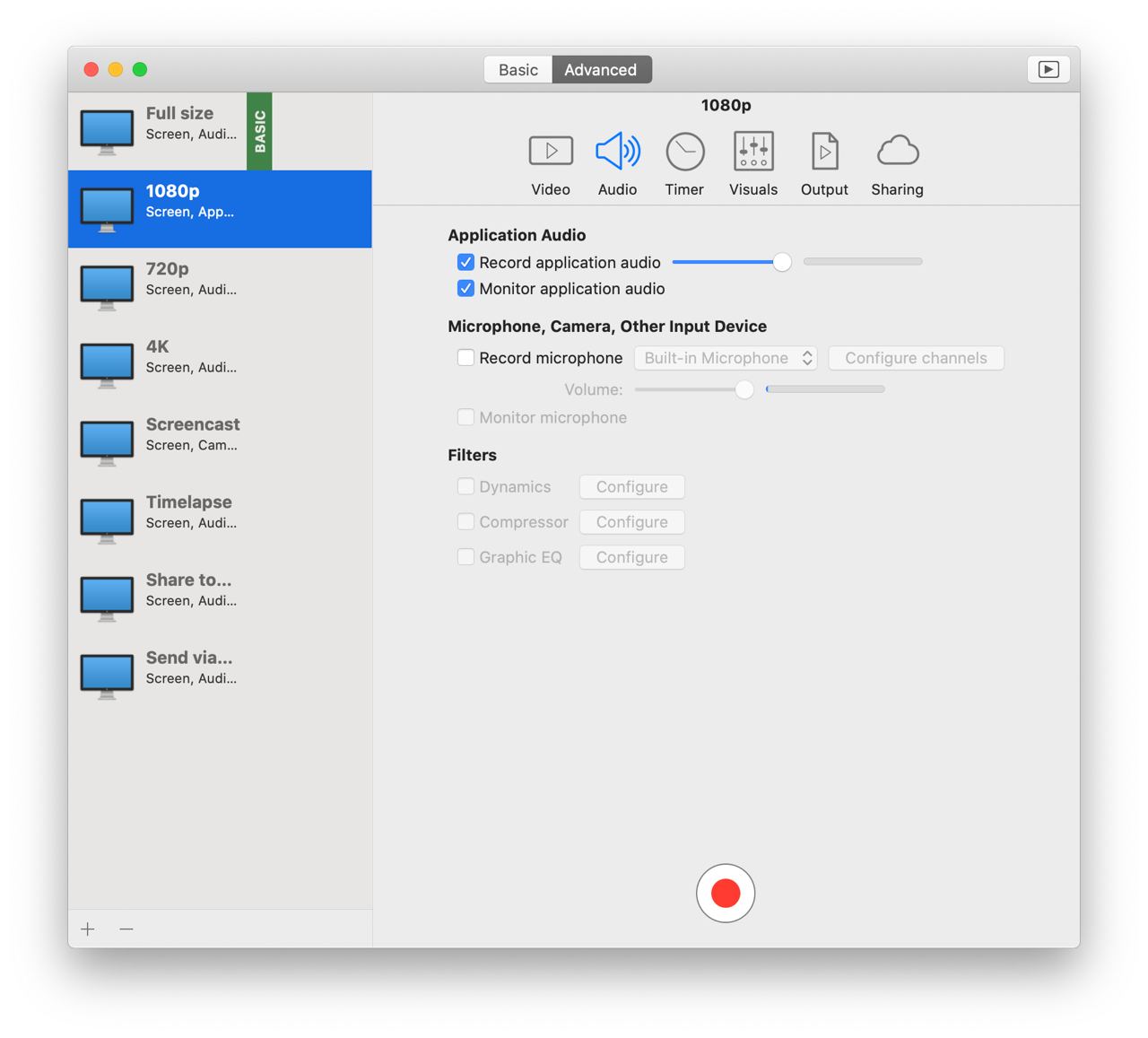Image resolution: width=1148 pixels, height=1038 pixels.
Task: Select the Send via... preset monitor icon
Action: click(107, 676)
